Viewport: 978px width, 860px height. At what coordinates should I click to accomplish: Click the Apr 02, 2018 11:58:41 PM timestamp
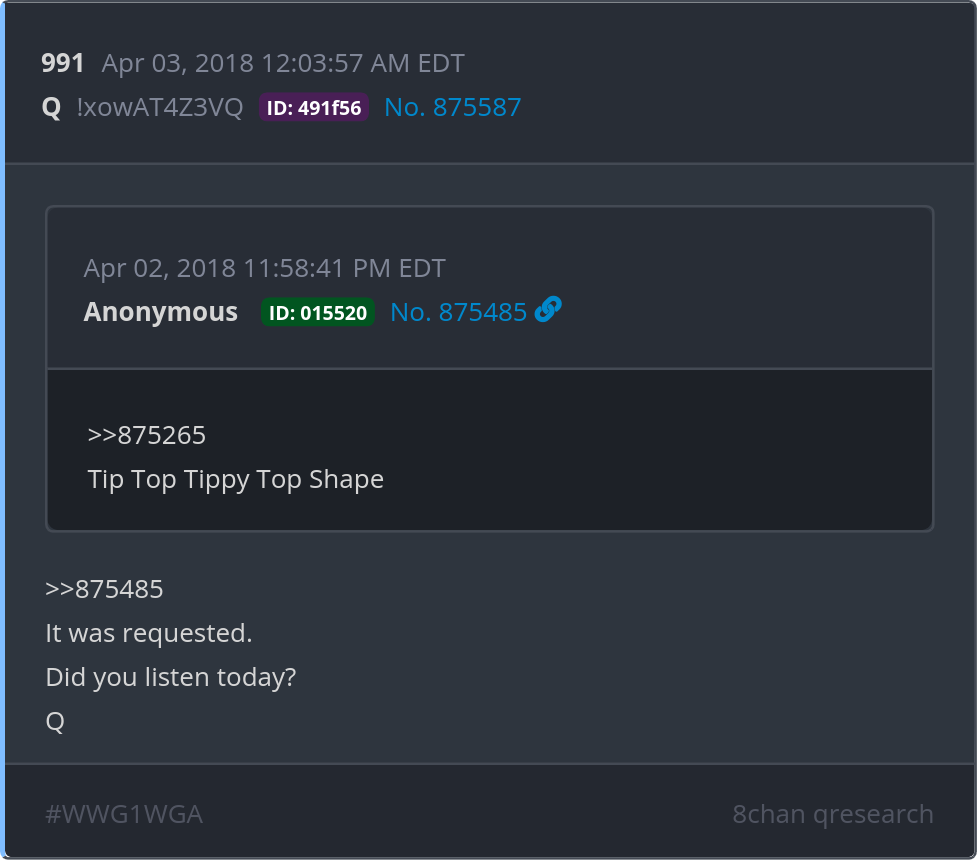265,268
